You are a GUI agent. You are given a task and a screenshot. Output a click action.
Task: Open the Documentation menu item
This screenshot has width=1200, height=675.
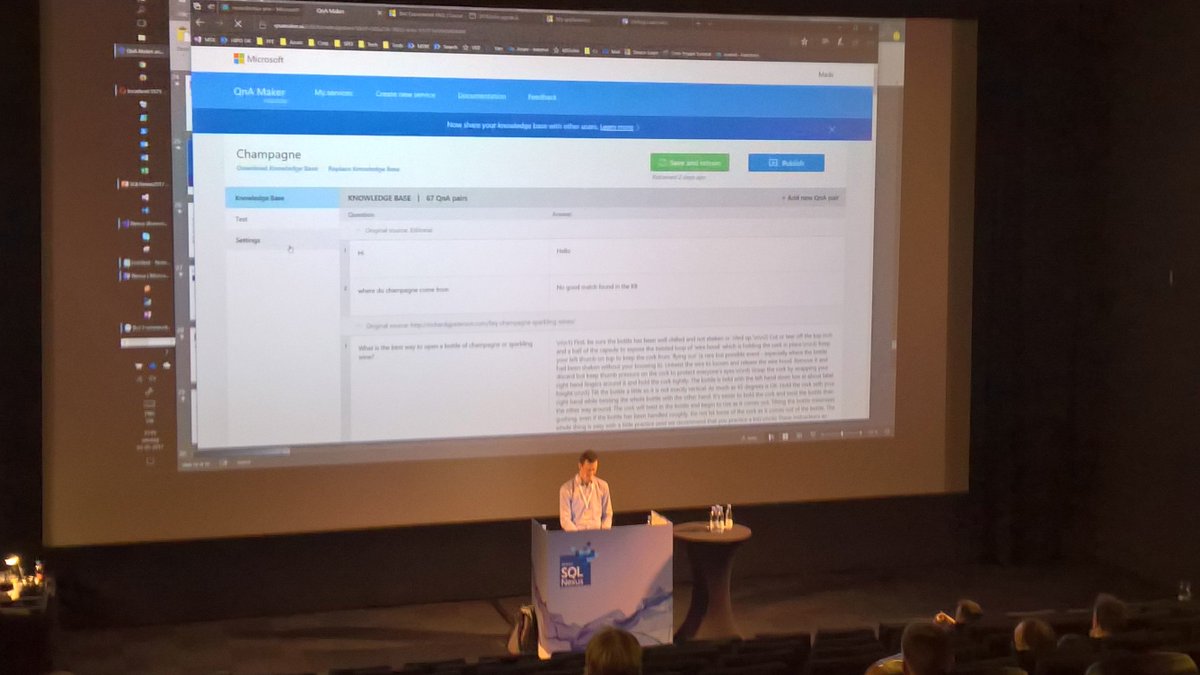pos(482,96)
